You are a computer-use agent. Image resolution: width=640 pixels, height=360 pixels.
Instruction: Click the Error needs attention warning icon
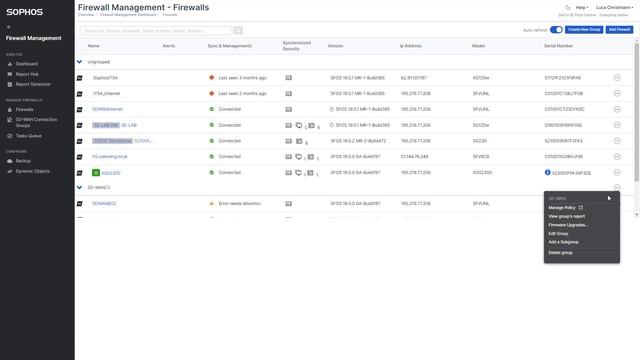point(211,203)
